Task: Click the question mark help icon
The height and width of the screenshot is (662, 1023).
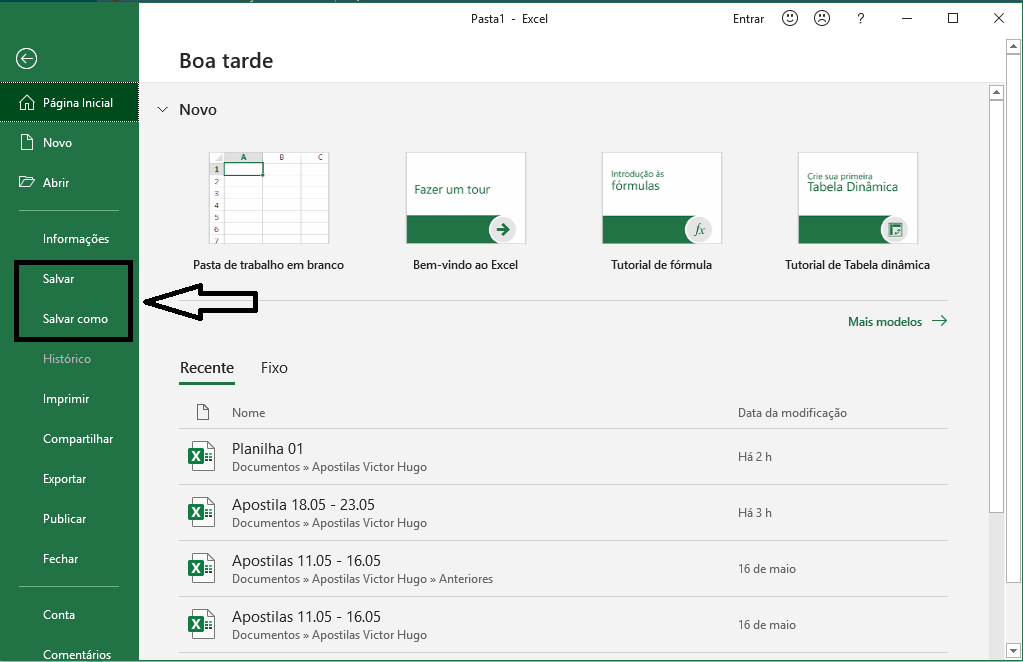Action: [861, 18]
